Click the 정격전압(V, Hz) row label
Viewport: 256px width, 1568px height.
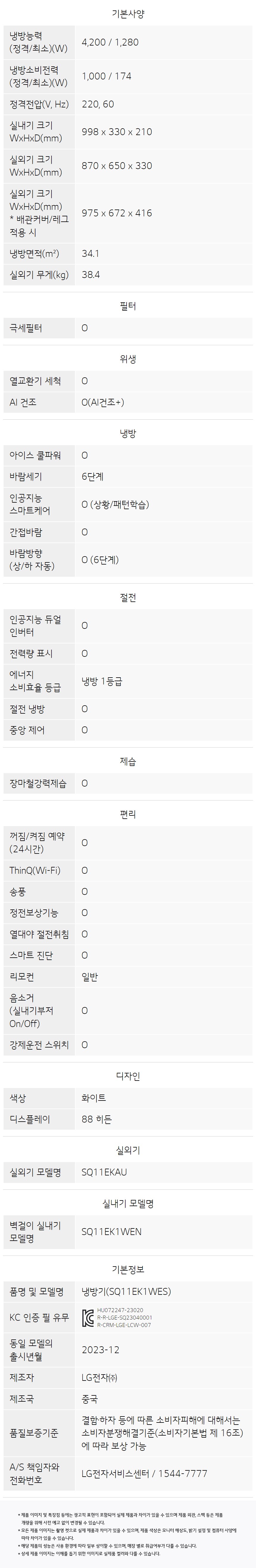tap(39, 104)
